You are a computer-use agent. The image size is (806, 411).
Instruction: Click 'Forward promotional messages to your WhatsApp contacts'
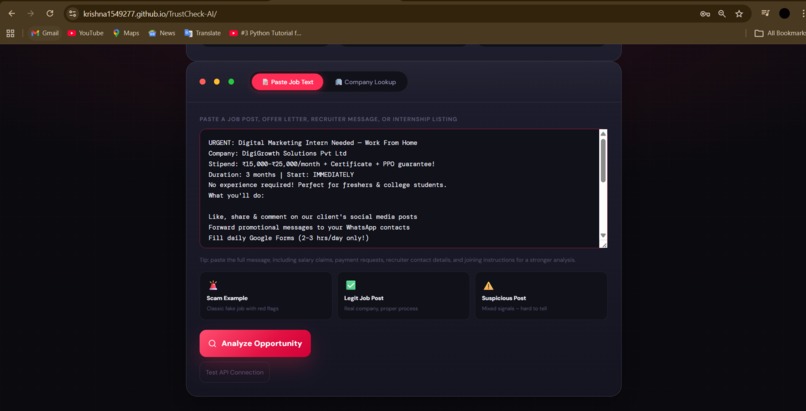point(309,227)
